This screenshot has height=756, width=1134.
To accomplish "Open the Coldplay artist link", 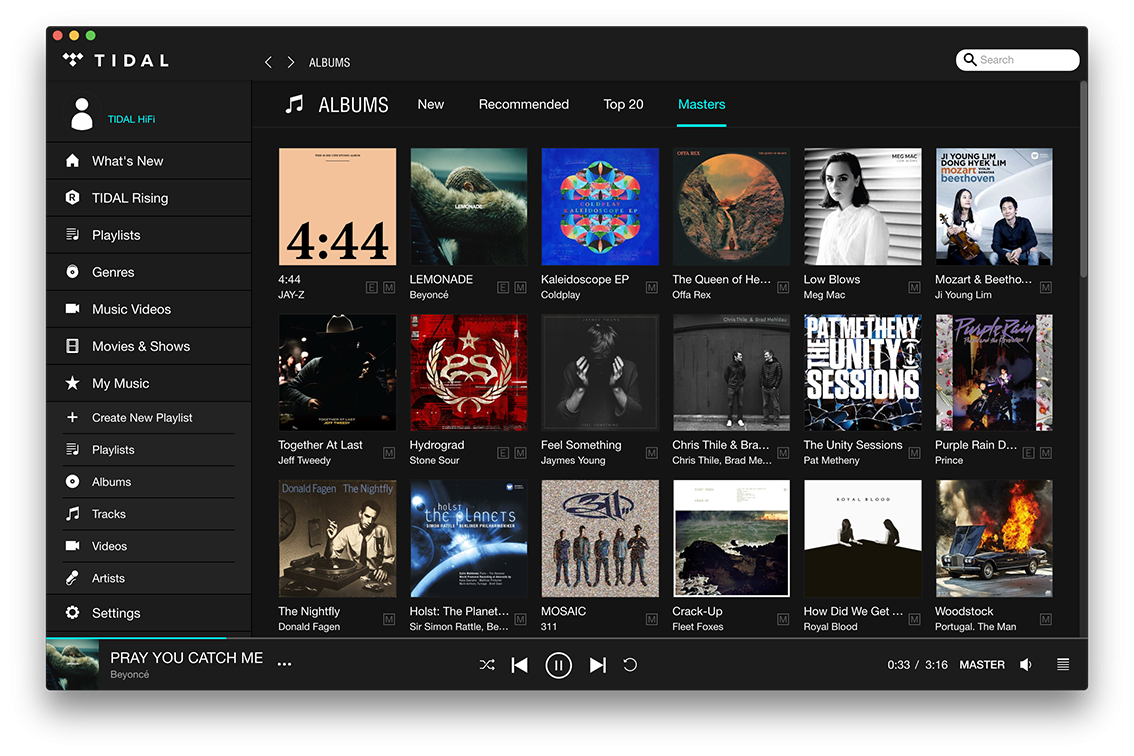I will (x=560, y=294).
